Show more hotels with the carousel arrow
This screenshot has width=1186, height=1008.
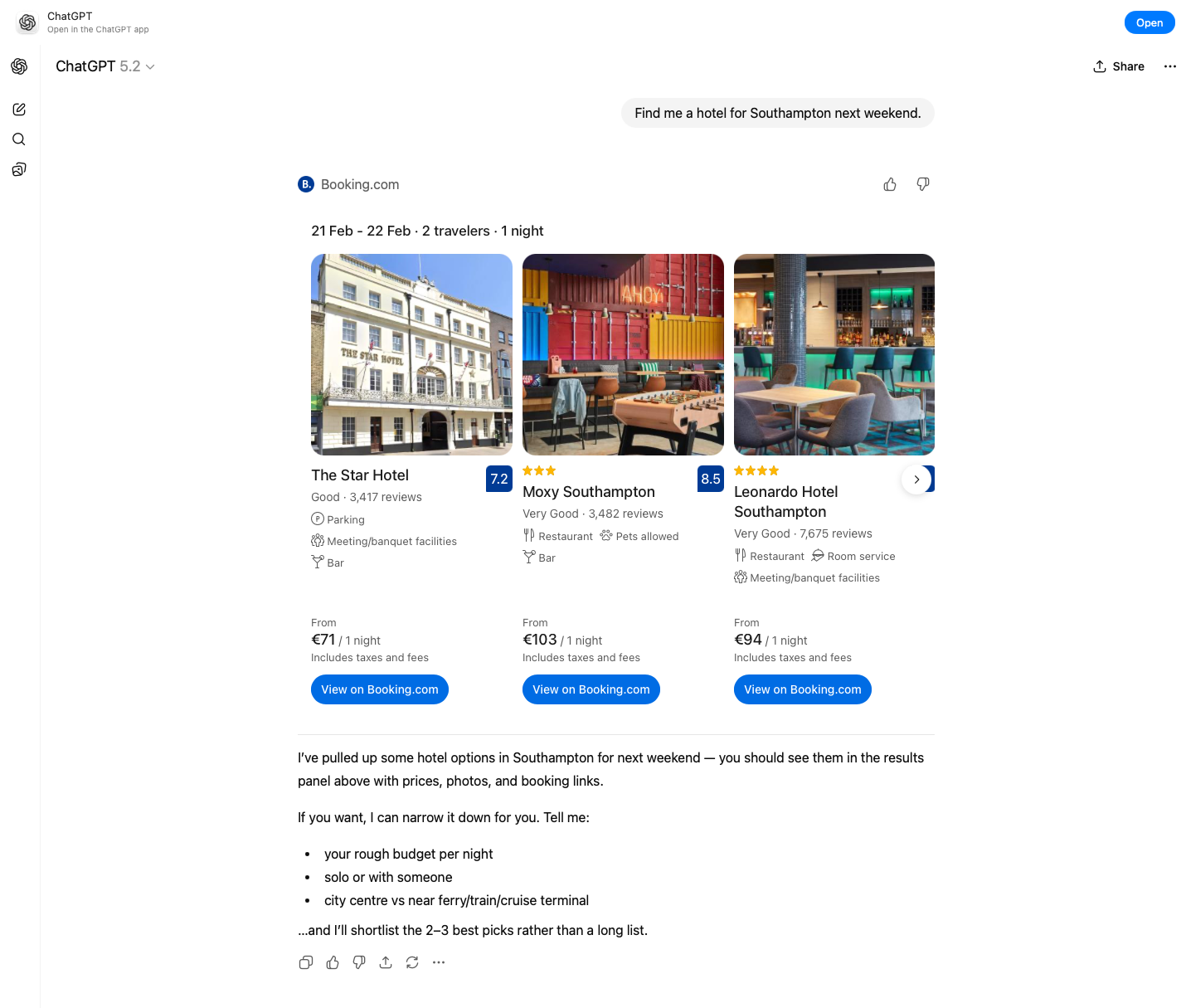coord(916,479)
